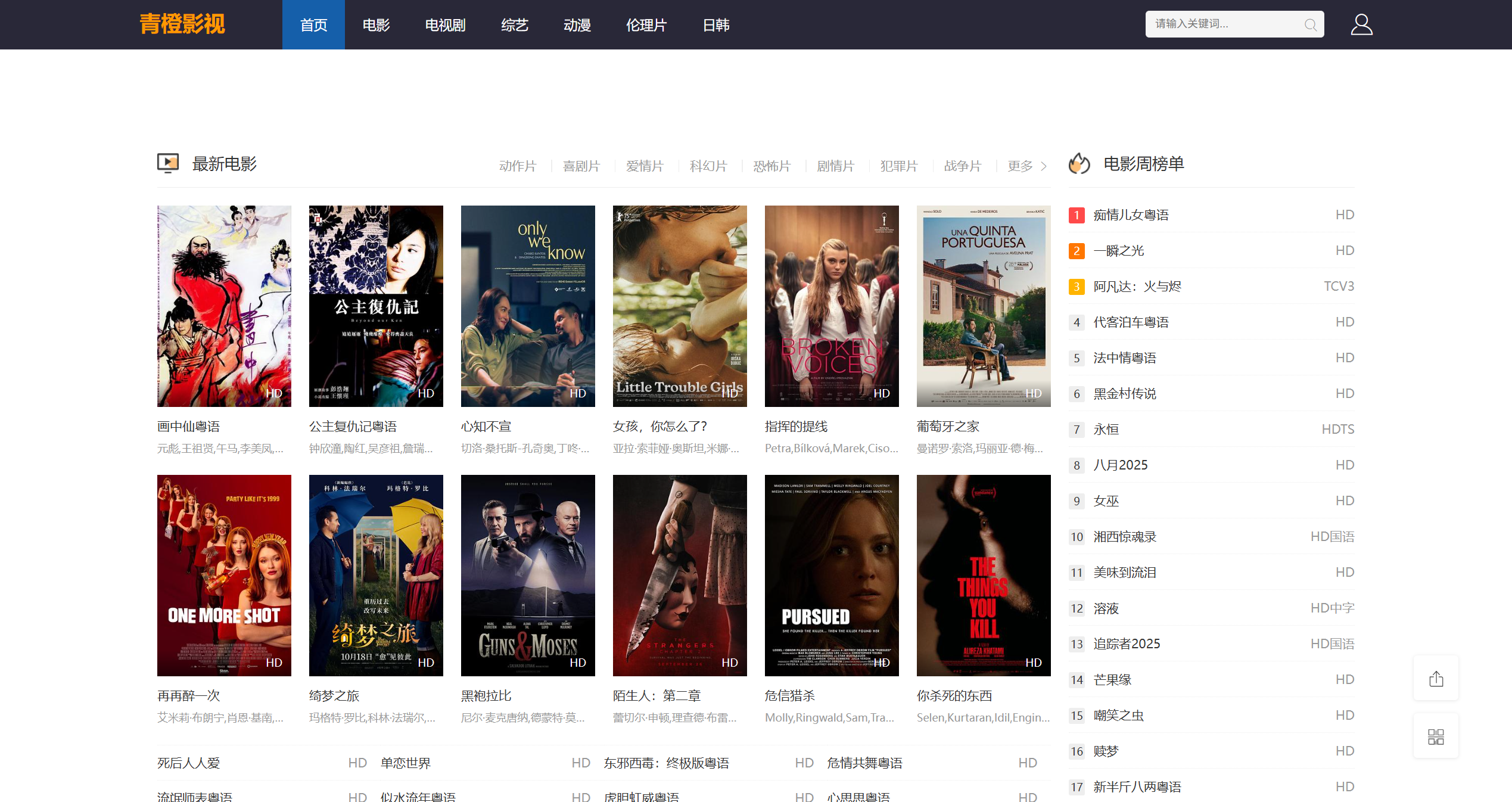
Task: Focus the keyword search input field
Action: [1221, 24]
